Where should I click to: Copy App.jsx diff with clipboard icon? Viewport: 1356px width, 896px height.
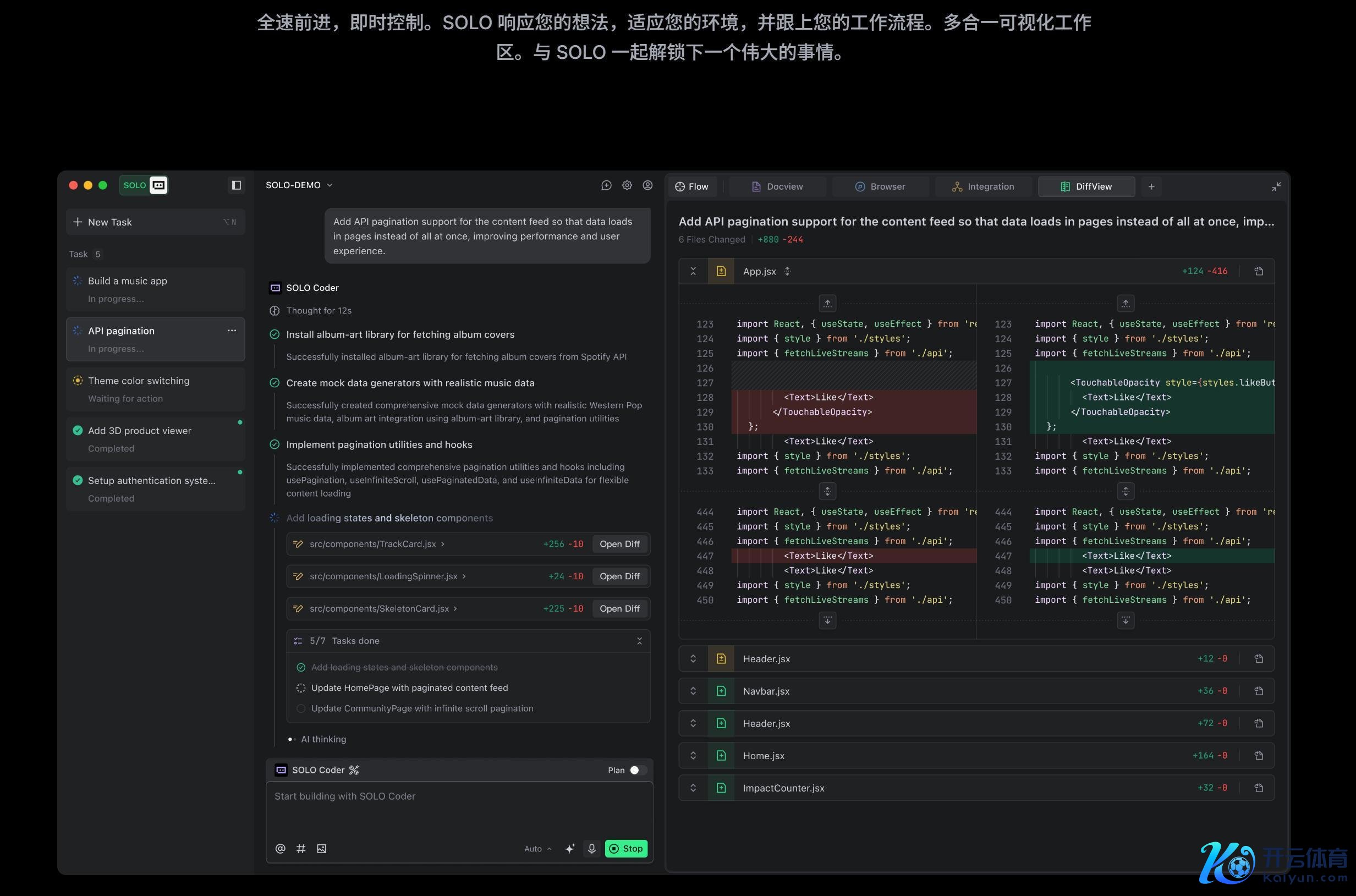point(1258,271)
